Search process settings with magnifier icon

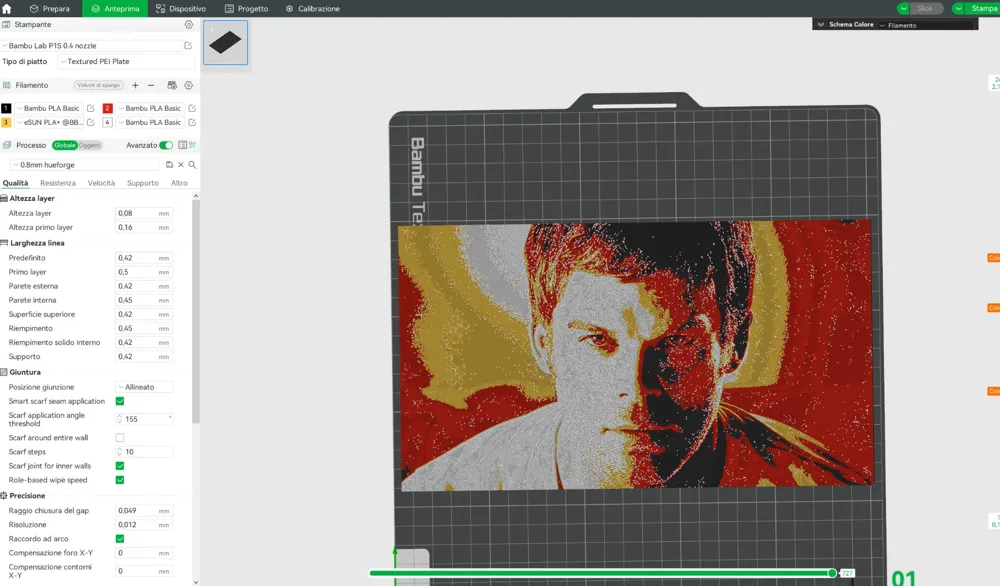tap(192, 165)
